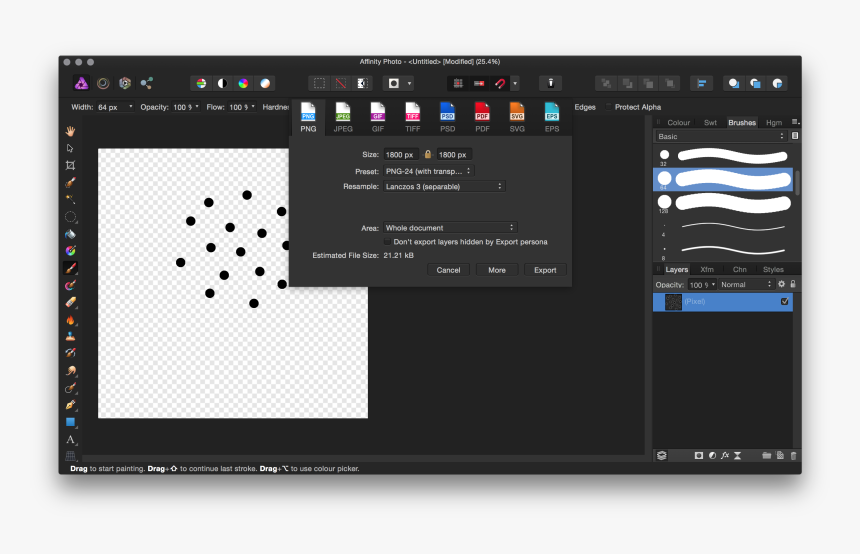Screen dimensions: 860x554
Task: Switch to the Colour panel tab
Action: pos(678,123)
